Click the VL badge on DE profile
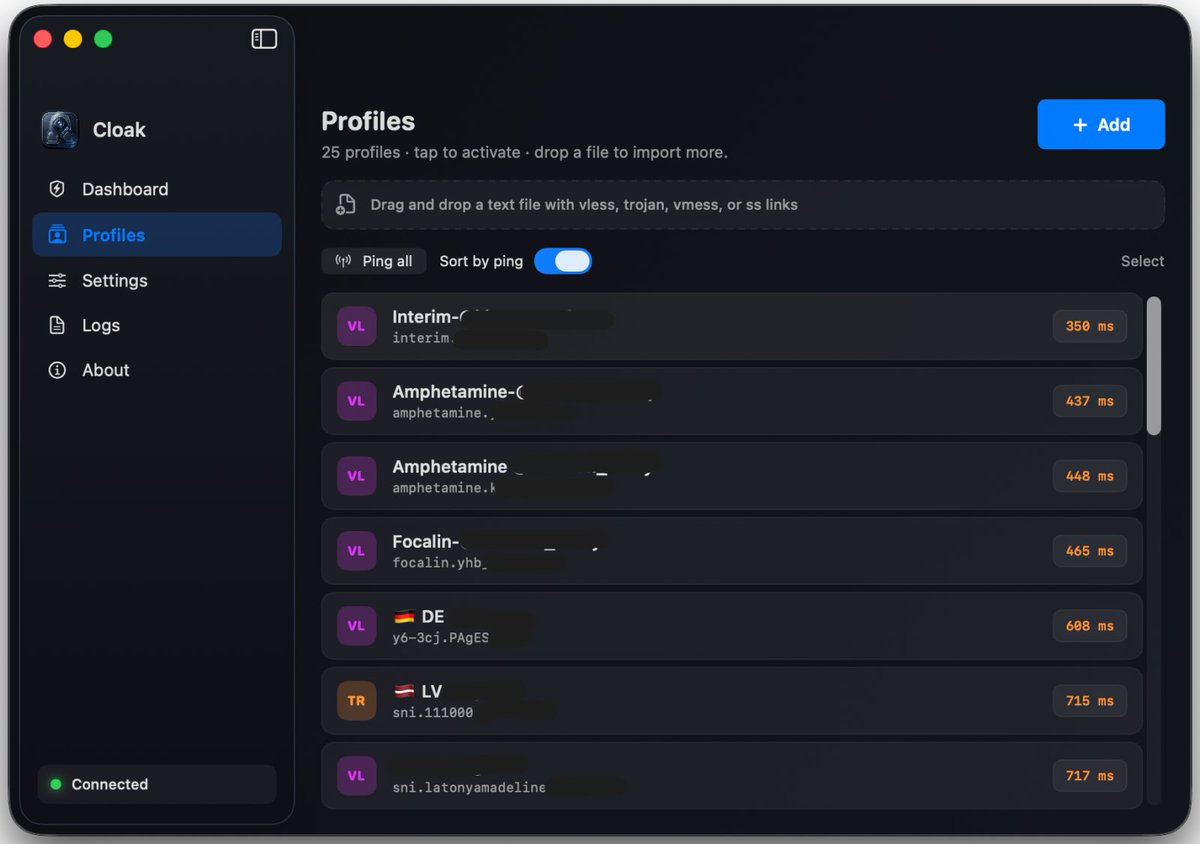 [x=356, y=626]
